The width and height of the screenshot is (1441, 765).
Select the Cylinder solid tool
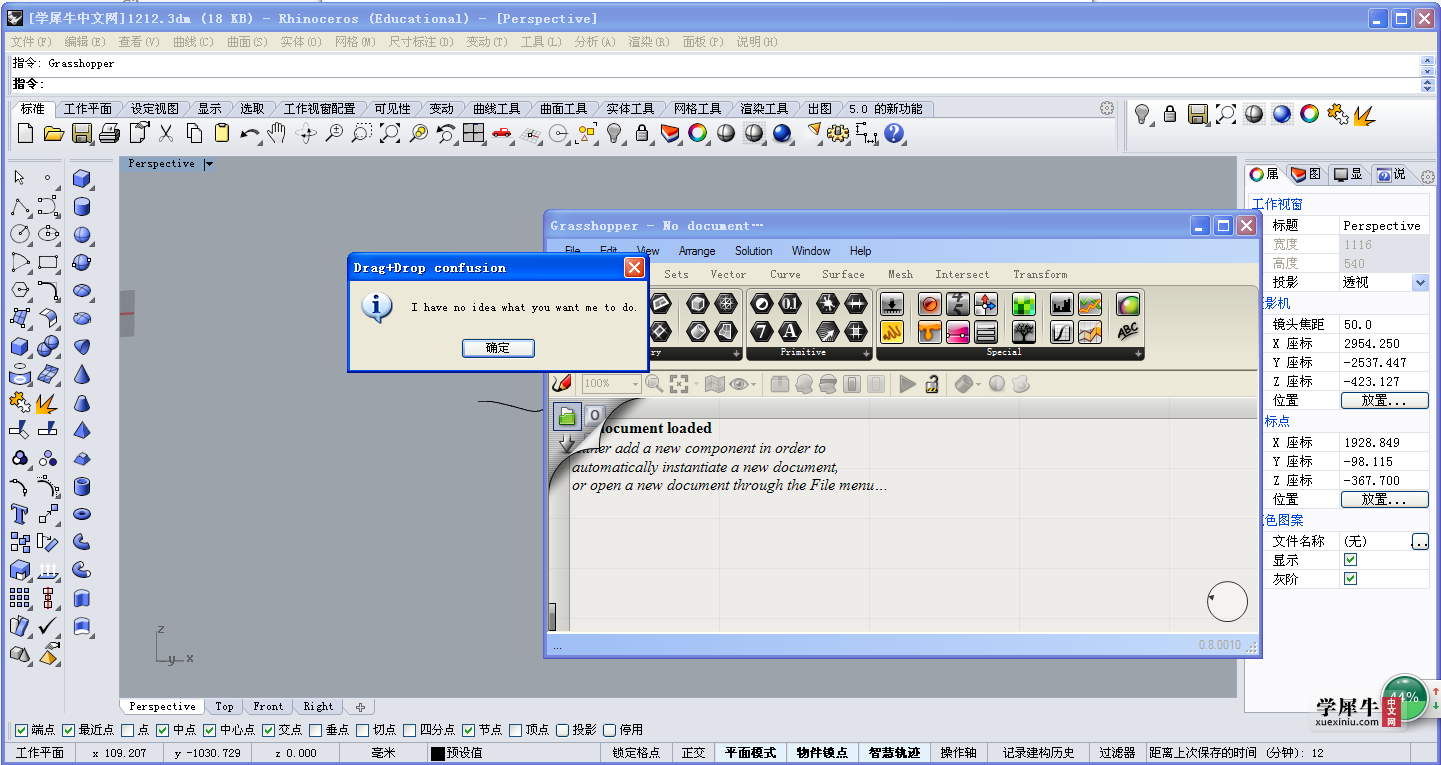pos(82,207)
